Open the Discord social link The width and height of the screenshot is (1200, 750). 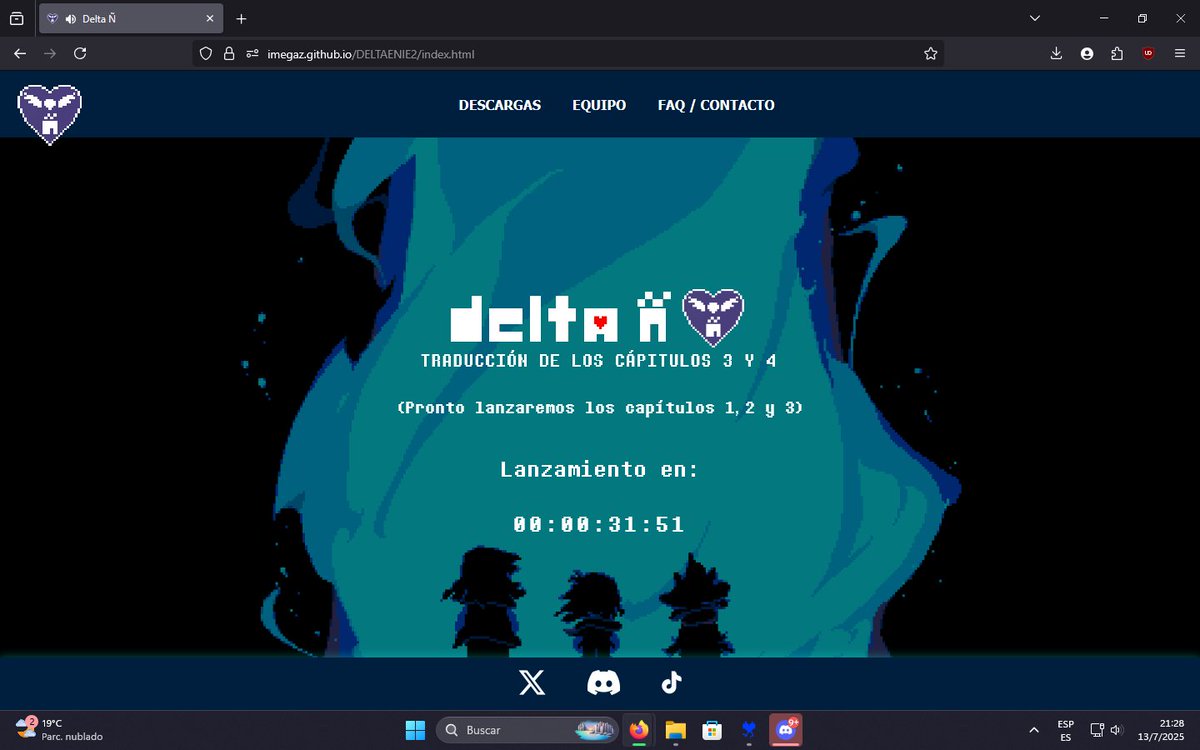[x=603, y=683]
